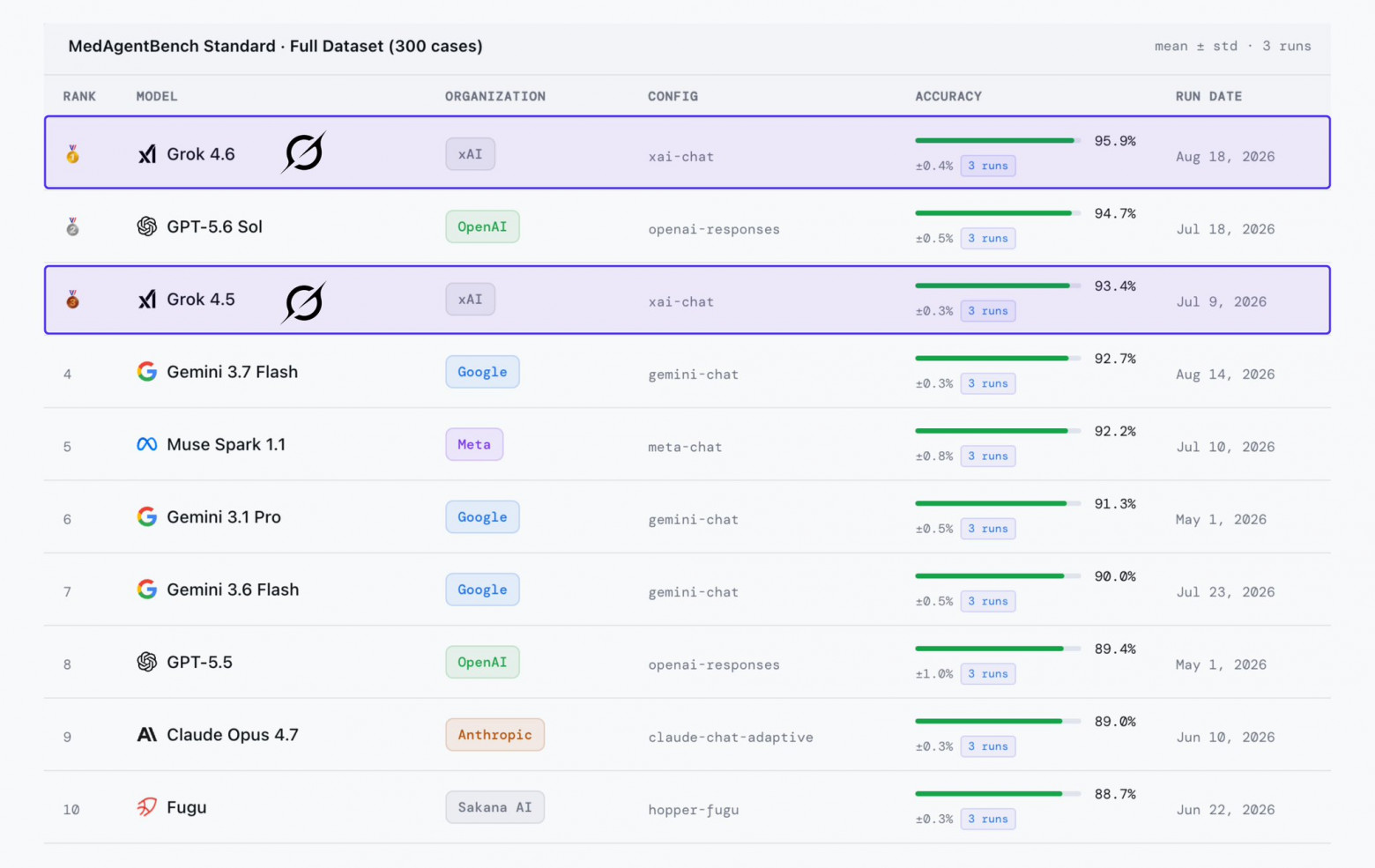Sort by the ORGANIZATION column header
Screen dimensions: 1375x868
(x=495, y=96)
